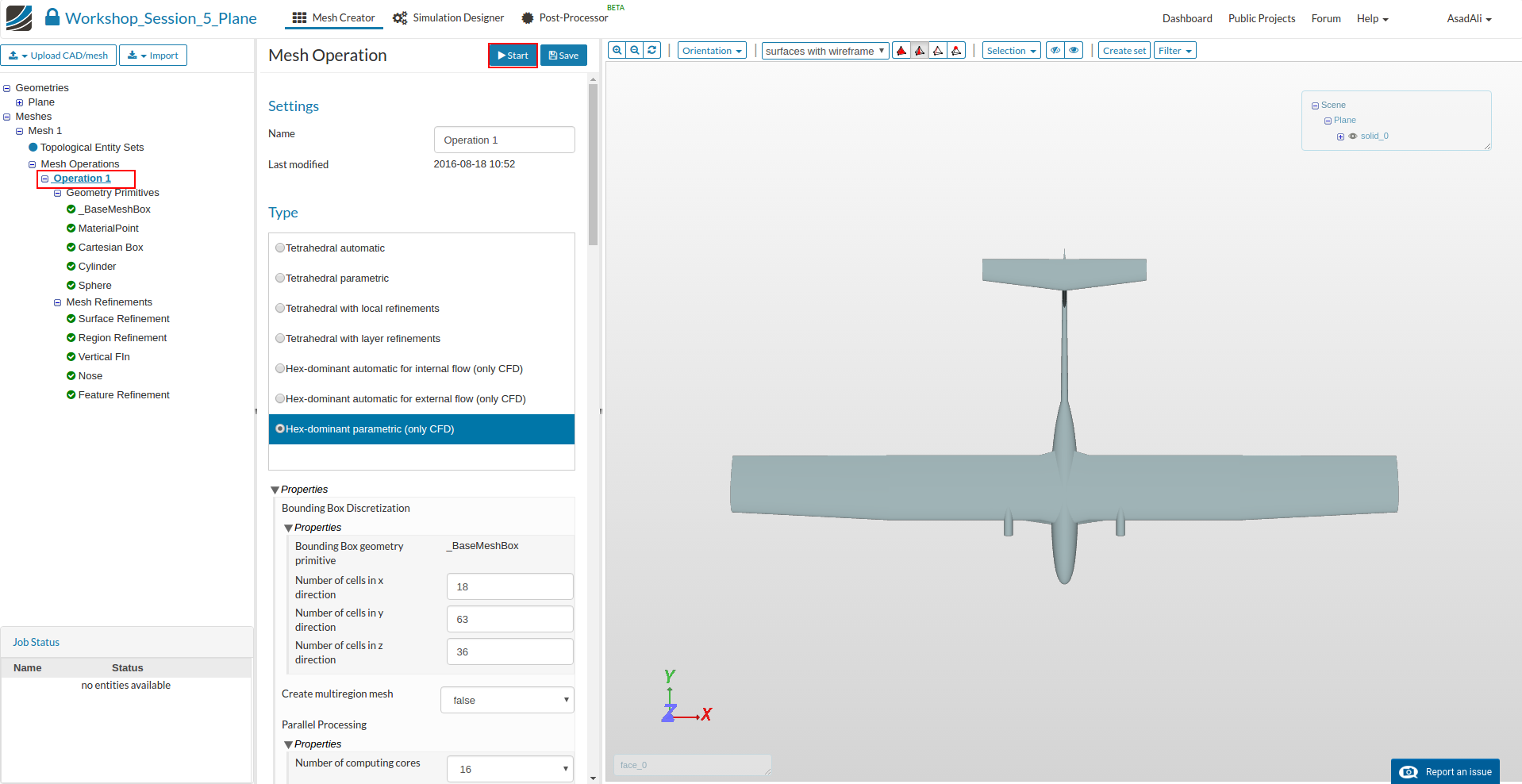Image resolution: width=1522 pixels, height=784 pixels.
Task: Open the Create multiregion mesh dropdown
Action: (x=507, y=700)
